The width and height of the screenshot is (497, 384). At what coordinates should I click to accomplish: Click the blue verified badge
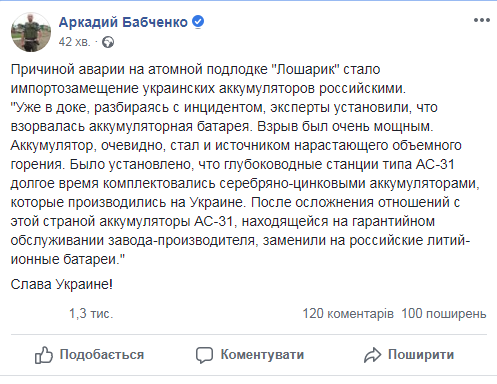click(198, 22)
